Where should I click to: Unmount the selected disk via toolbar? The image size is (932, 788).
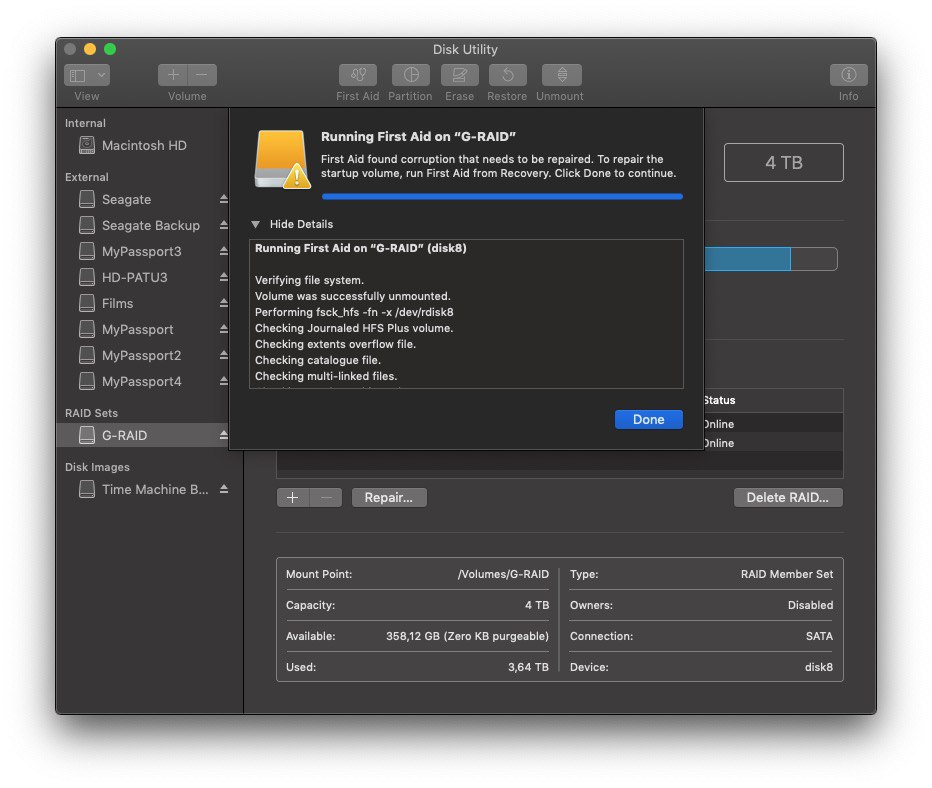tap(562, 75)
